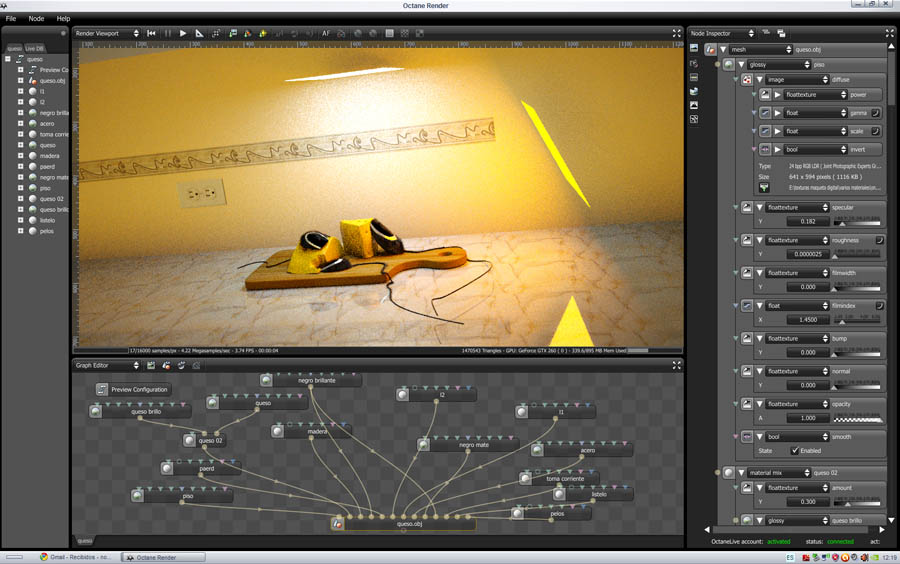Click the second icon in Graph Editor toolbar
The image size is (900, 564).
tap(166, 365)
